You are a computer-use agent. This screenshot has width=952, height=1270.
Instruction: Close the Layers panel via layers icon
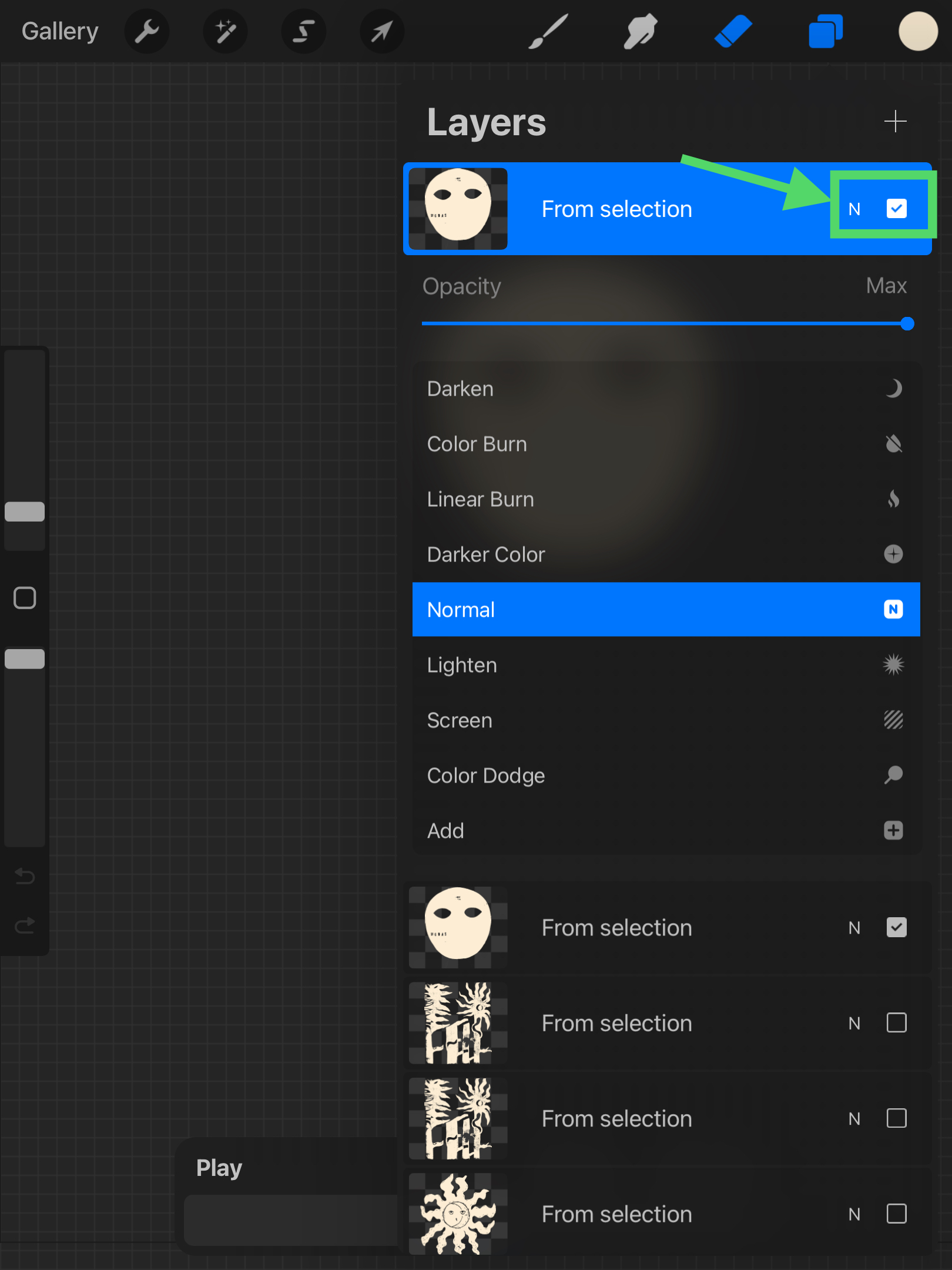pos(826,32)
